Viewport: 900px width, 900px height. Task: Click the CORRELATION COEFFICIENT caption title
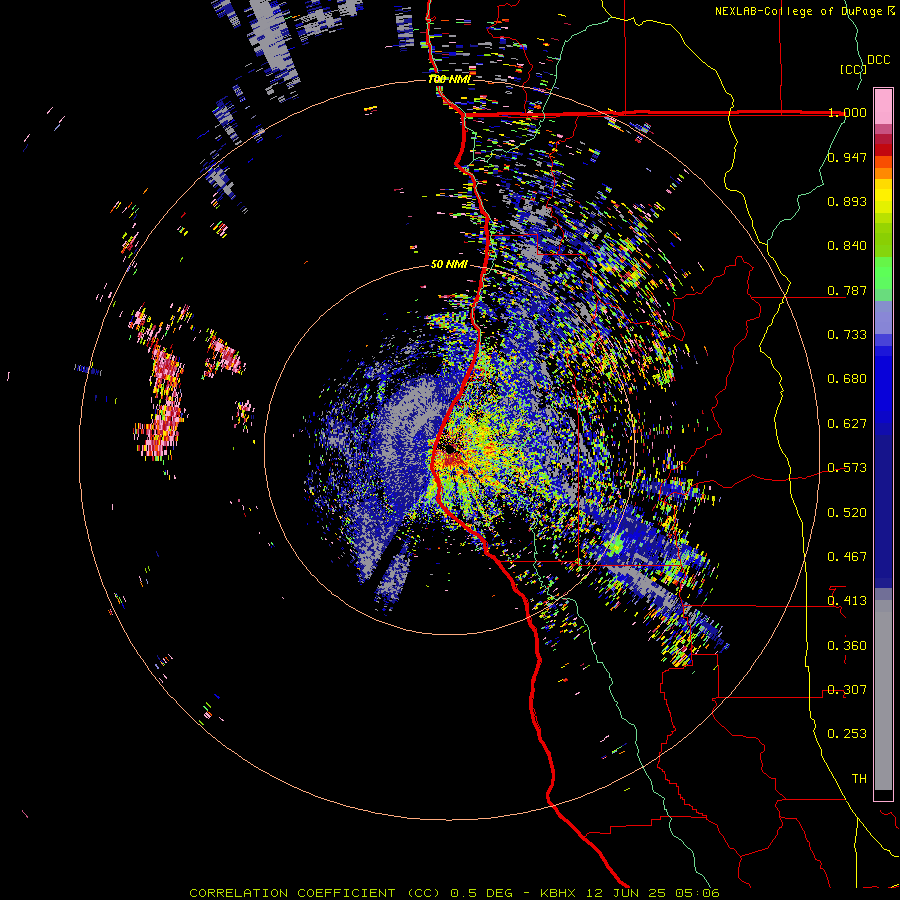293,893
